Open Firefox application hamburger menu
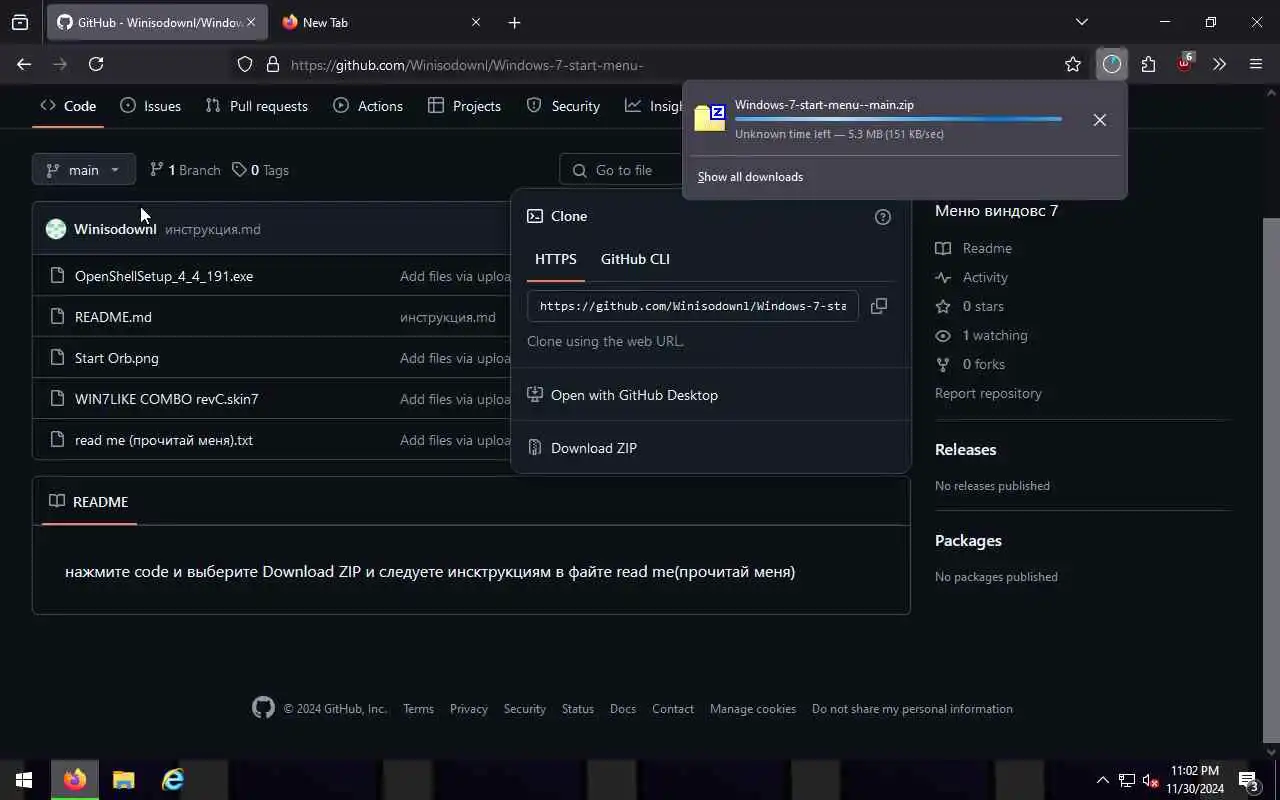The image size is (1280, 800). tap(1256, 64)
